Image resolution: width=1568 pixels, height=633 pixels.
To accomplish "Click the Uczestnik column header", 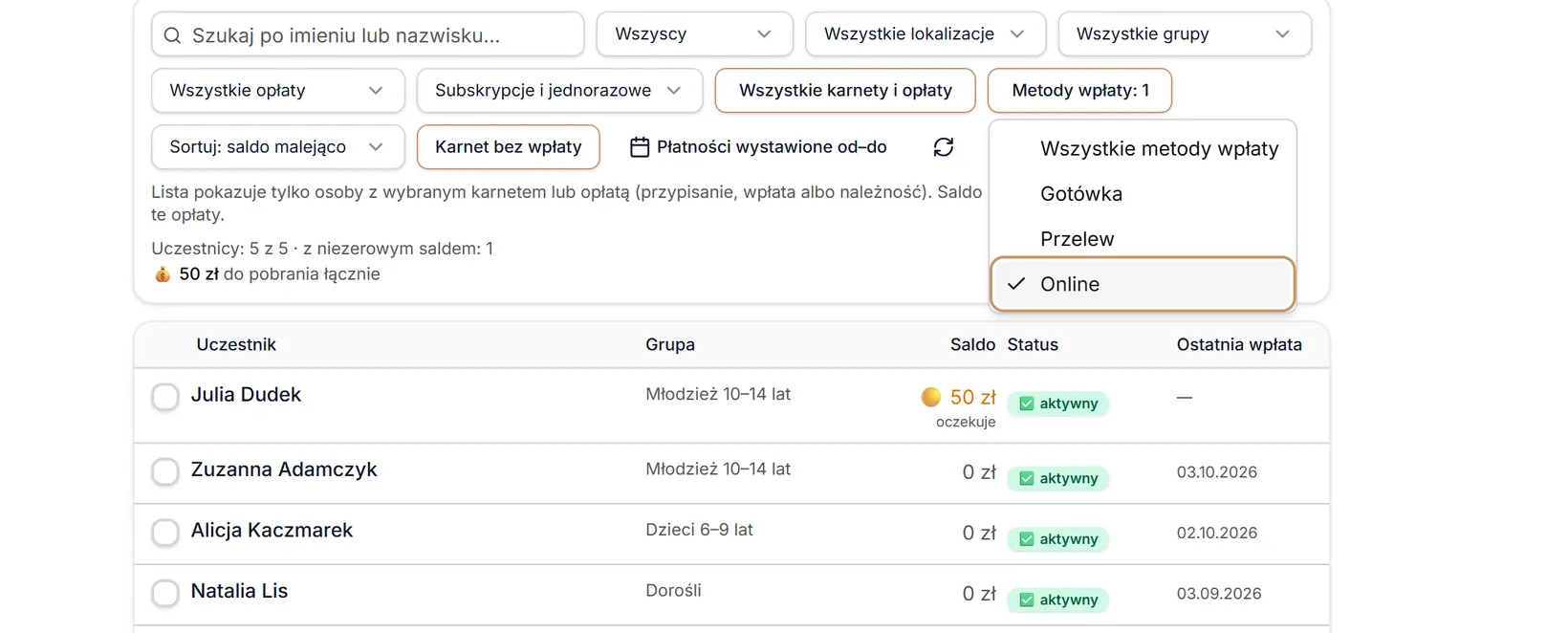I will (236, 345).
